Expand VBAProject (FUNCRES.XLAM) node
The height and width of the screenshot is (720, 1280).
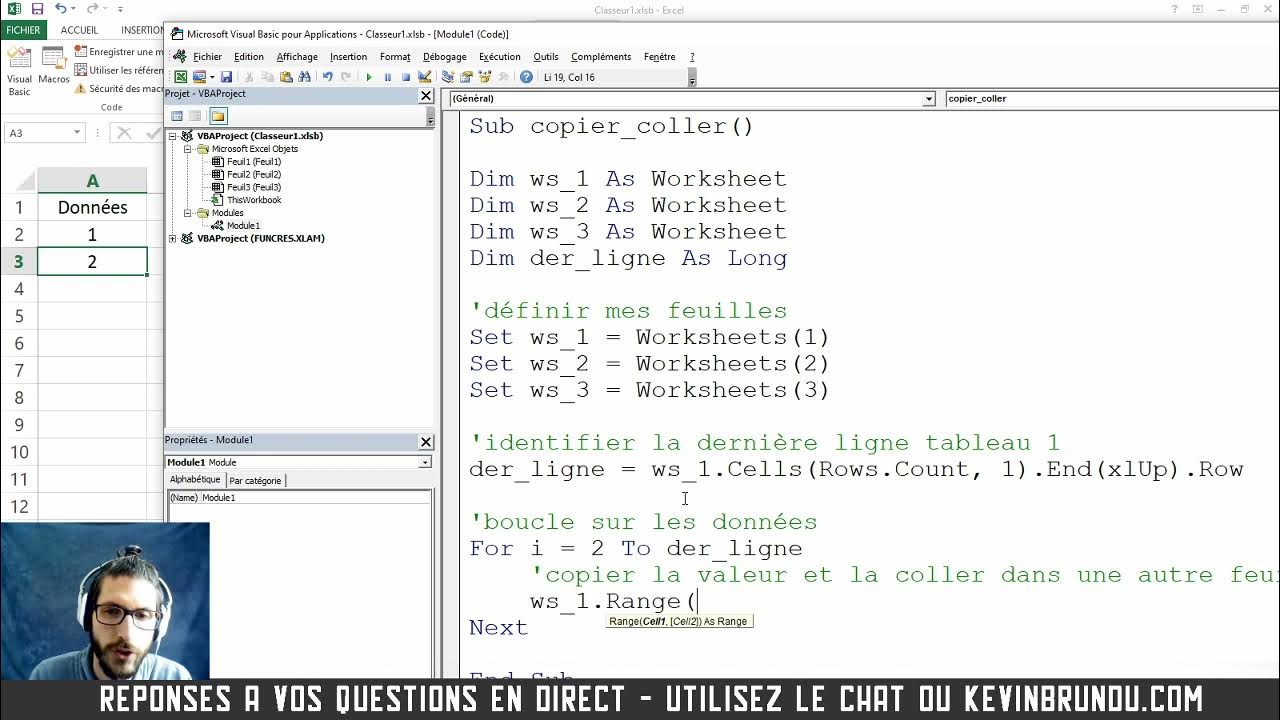pos(172,238)
